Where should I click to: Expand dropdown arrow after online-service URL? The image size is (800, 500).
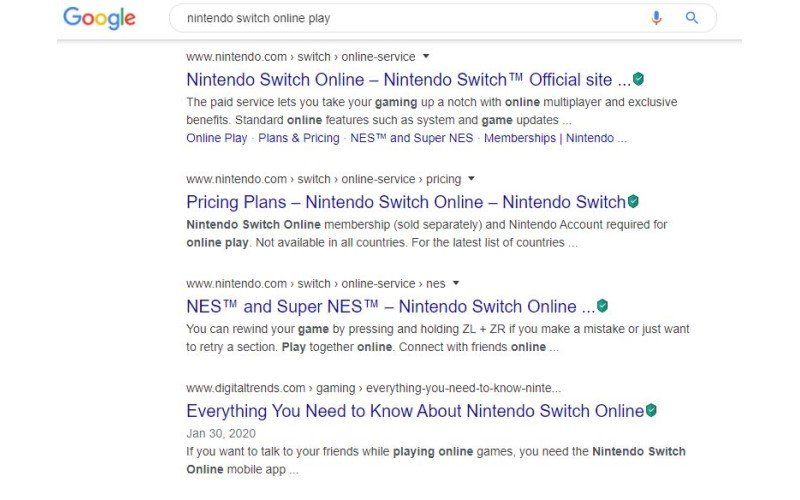(x=426, y=56)
